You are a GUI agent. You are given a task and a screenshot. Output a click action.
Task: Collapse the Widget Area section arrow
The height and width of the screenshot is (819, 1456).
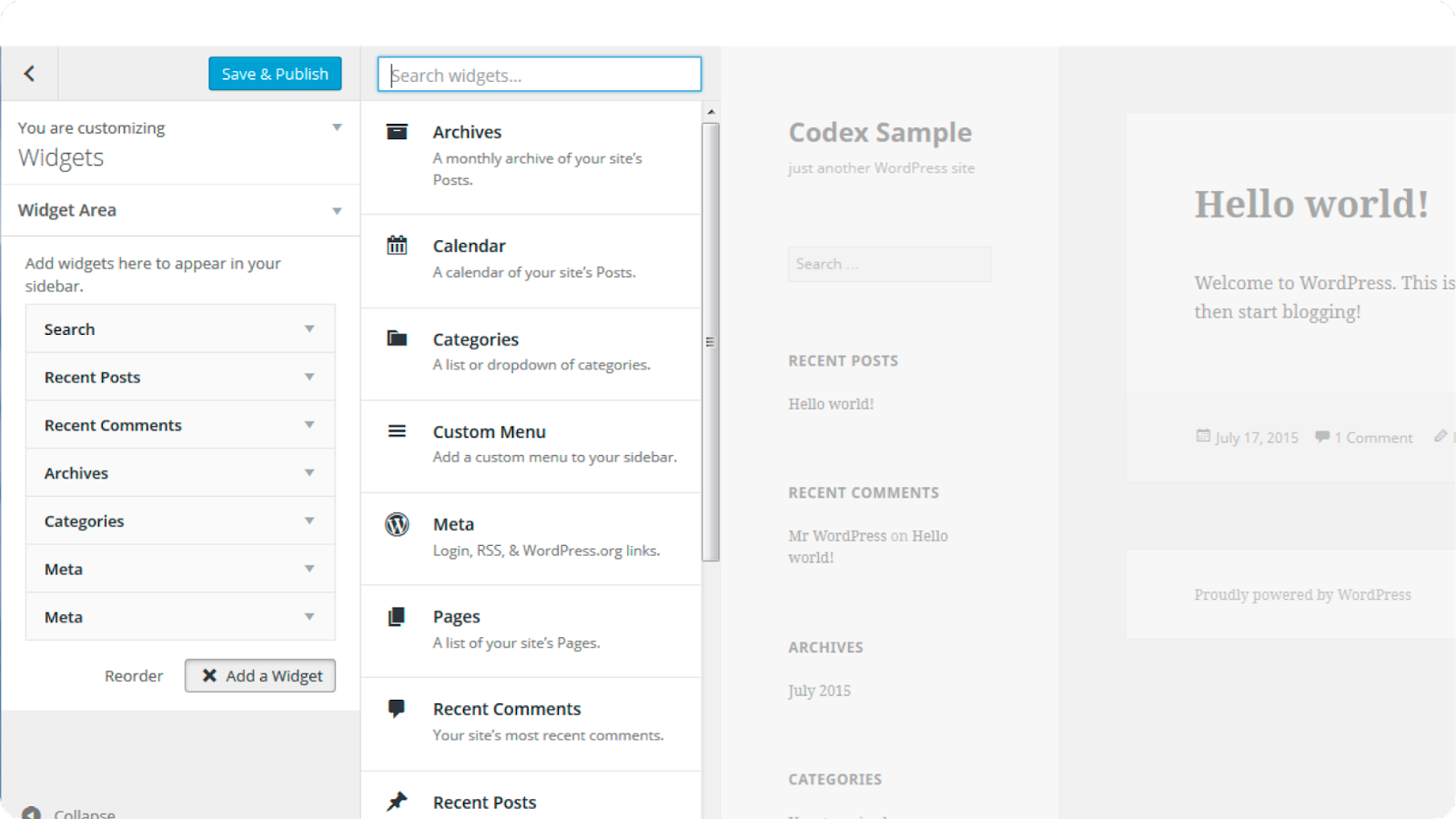coord(337,211)
